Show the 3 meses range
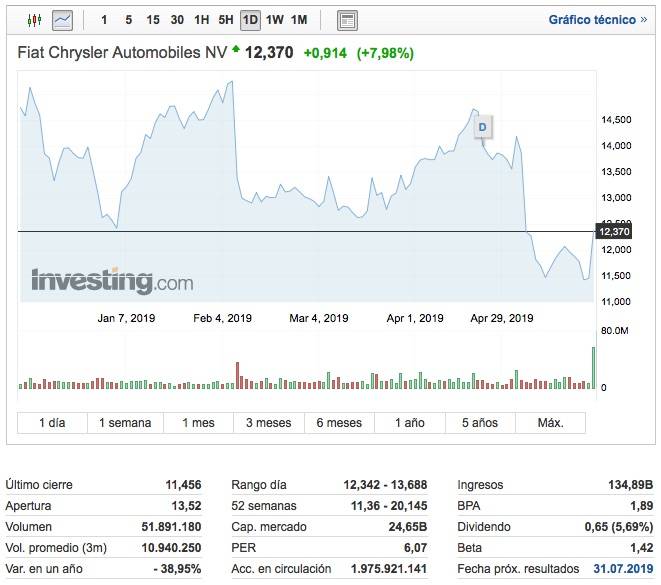The height and width of the screenshot is (585, 661). coord(269,423)
